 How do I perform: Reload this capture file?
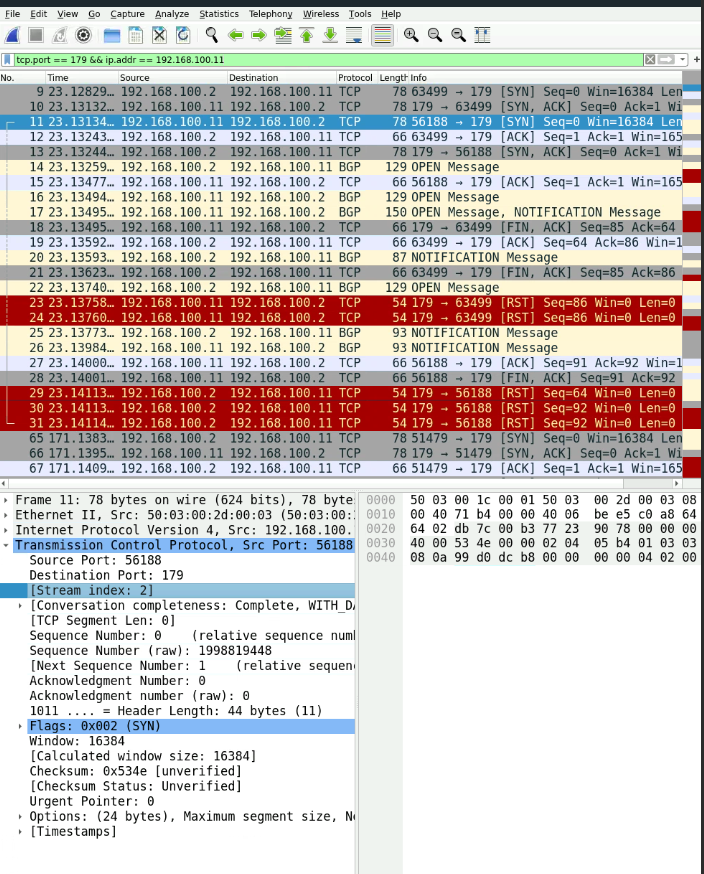(183, 36)
